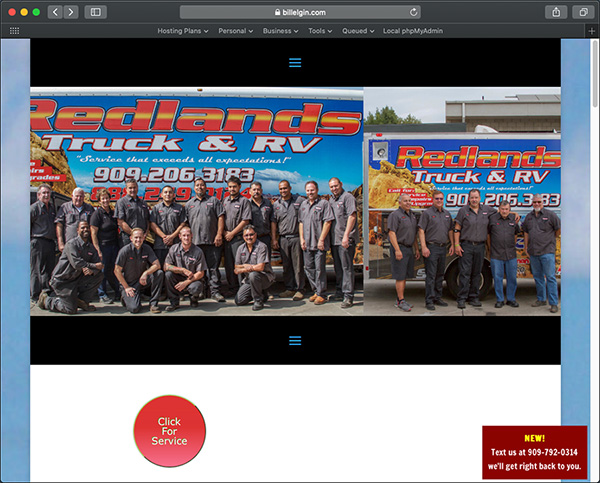The height and width of the screenshot is (483, 600).
Task: Click the red close window button
Action: click(12, 12)
